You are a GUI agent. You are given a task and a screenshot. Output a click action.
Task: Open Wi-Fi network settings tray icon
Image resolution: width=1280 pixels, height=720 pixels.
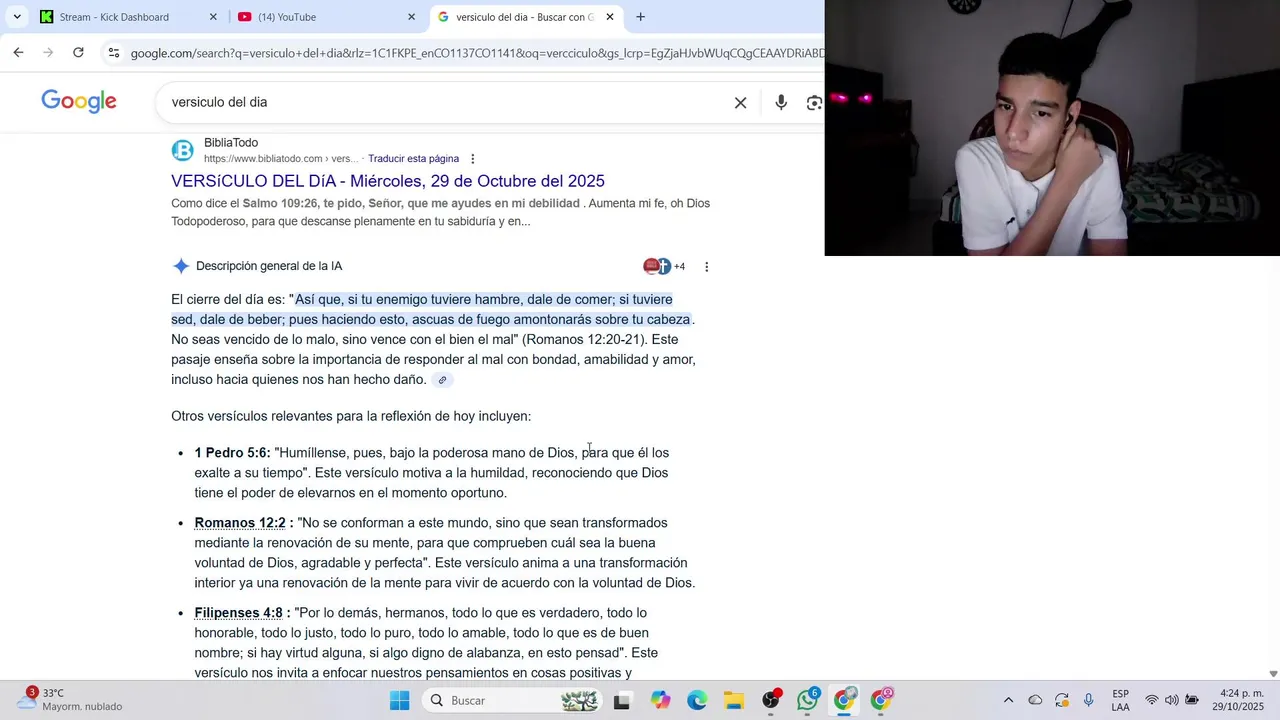click(x=1152, y=700)
